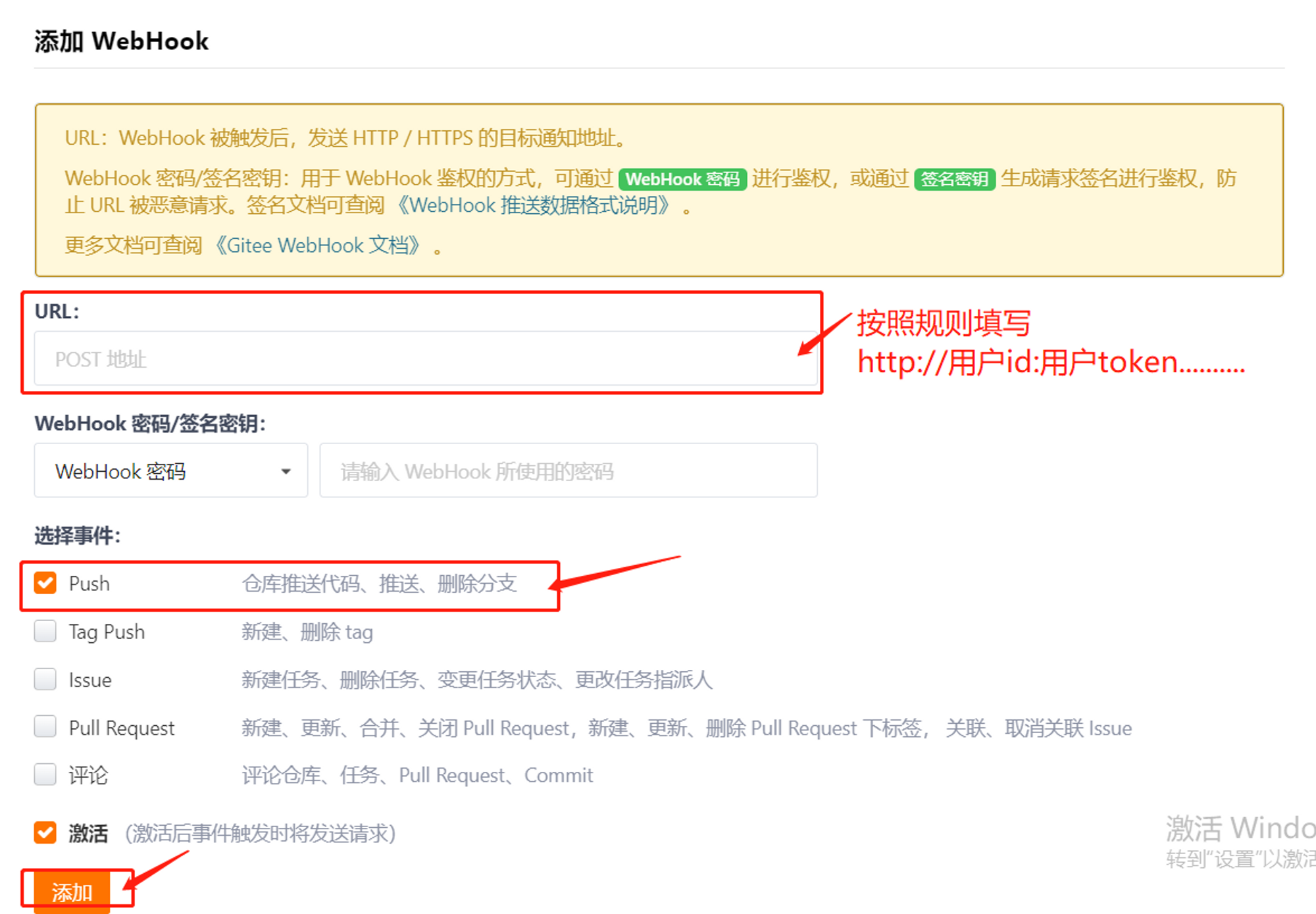1316x914 pixels.
Task: Click the green 签名密钥 badge
Action: (x=954, y=179)
